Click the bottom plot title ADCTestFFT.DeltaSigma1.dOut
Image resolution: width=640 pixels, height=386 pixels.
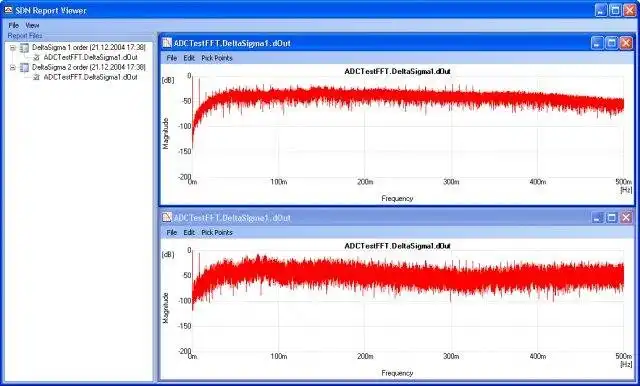397,246
